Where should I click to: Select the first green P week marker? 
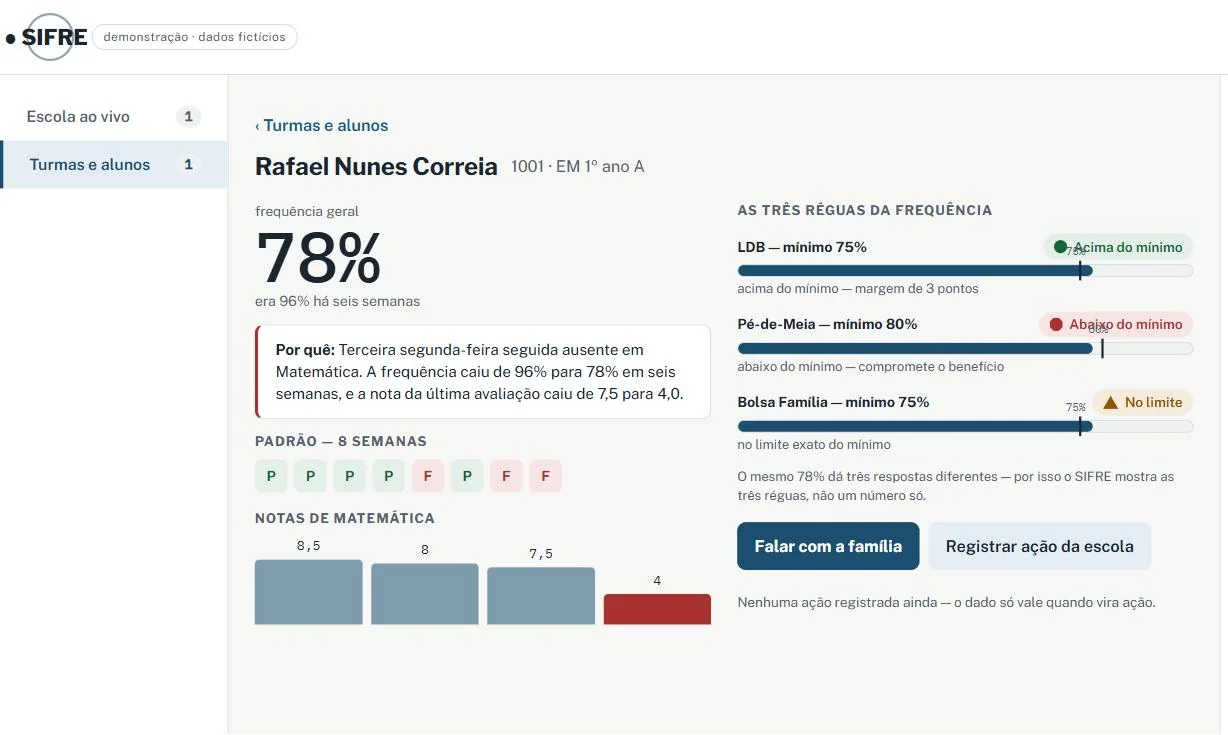point(271,476)
